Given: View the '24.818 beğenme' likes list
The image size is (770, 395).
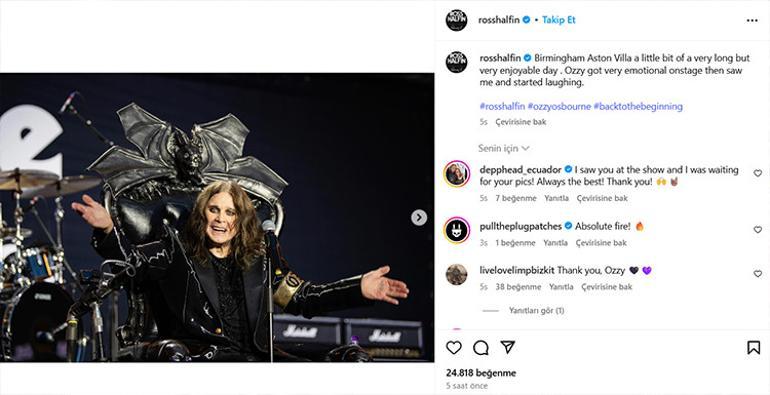Looking at the screenshot, I should tap(481, 373).
